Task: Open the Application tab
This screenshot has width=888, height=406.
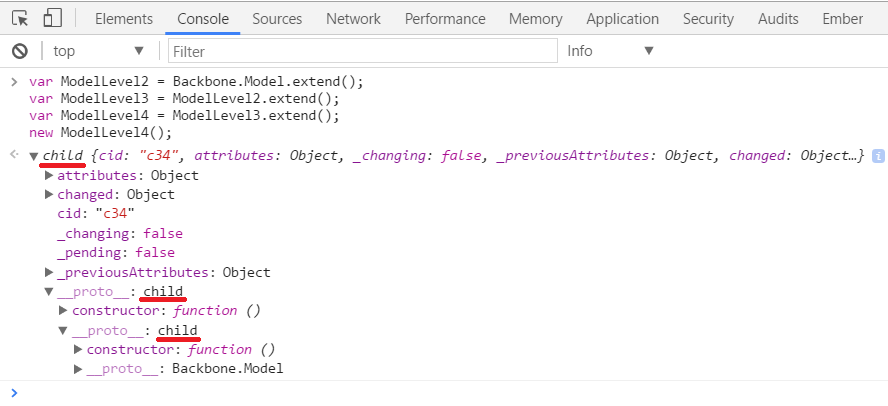Action: pos(622,19)
